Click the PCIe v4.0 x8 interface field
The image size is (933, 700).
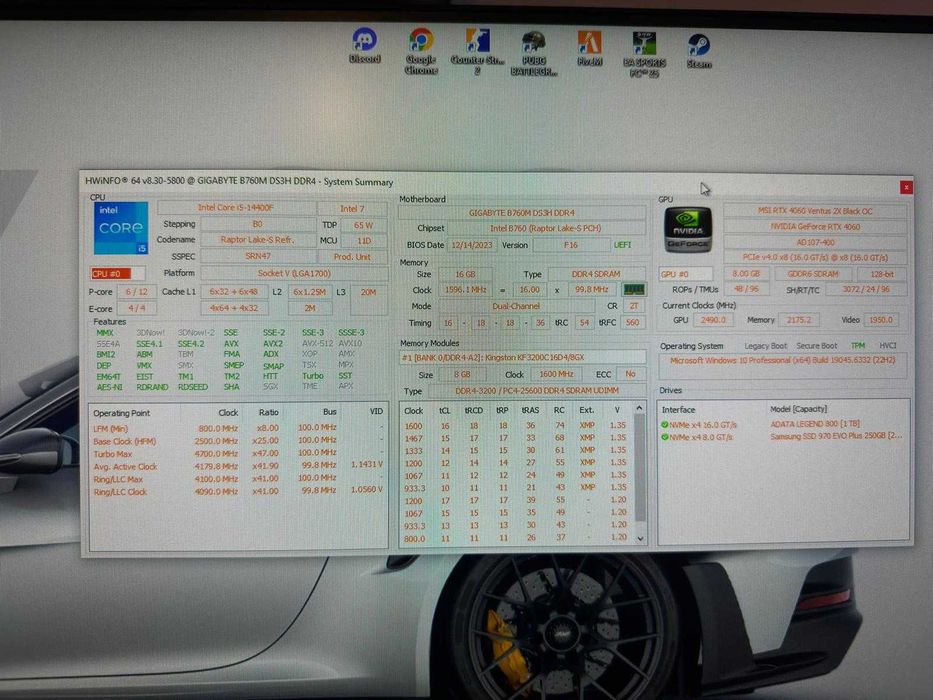click(815, 258)
